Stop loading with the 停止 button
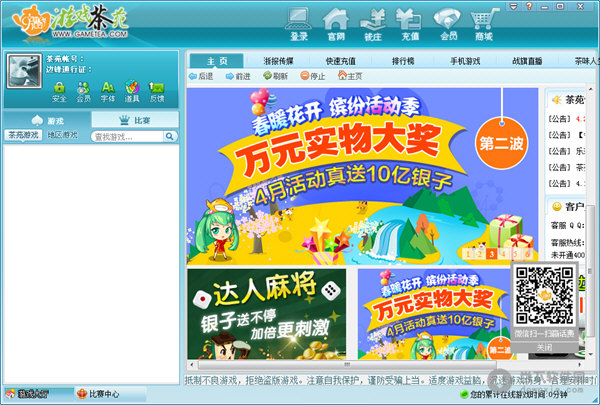600x405 pixels. click(x=313, y=76)
